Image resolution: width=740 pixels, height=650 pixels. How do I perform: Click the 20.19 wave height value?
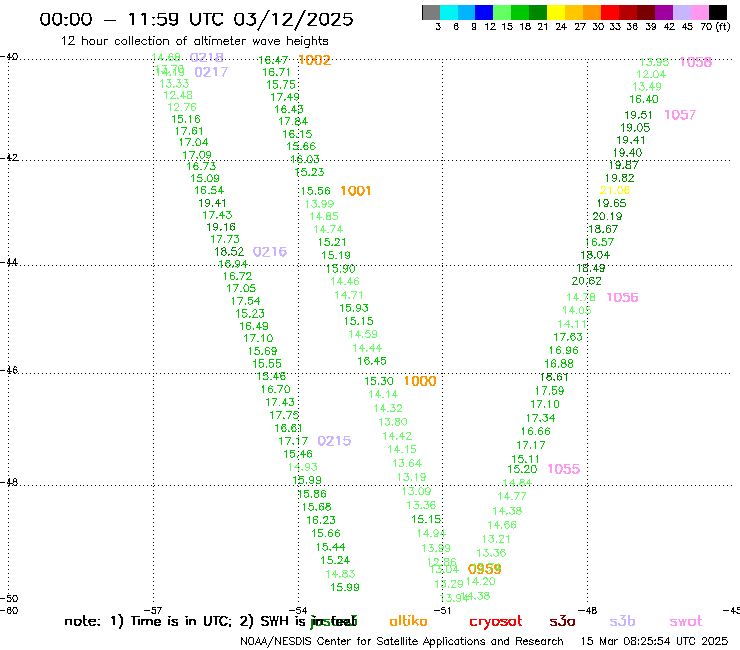point(607,216)
